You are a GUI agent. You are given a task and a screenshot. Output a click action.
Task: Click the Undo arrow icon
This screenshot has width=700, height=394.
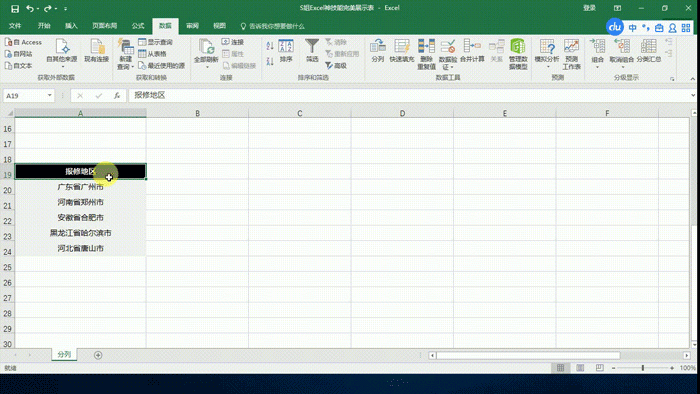[x=30, y=8]
